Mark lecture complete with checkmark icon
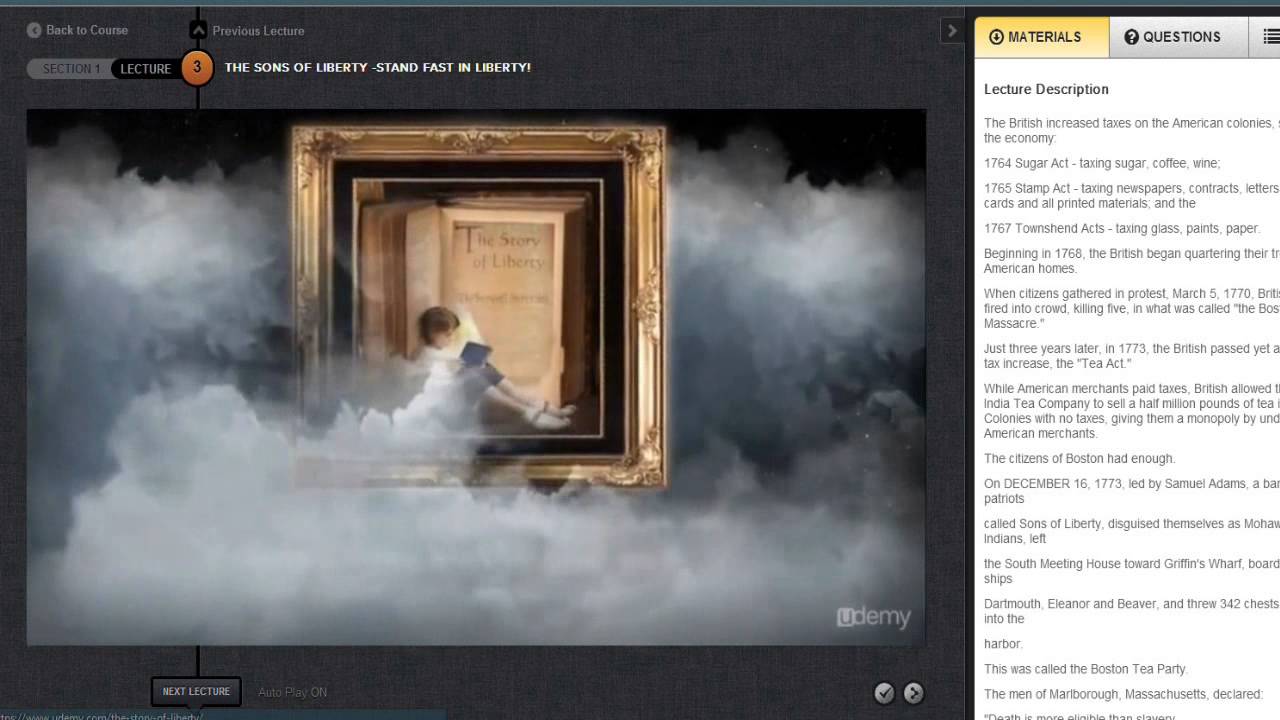Image resolution: width=1280 pixels, height=720 pixels. [x=884, y=693]
